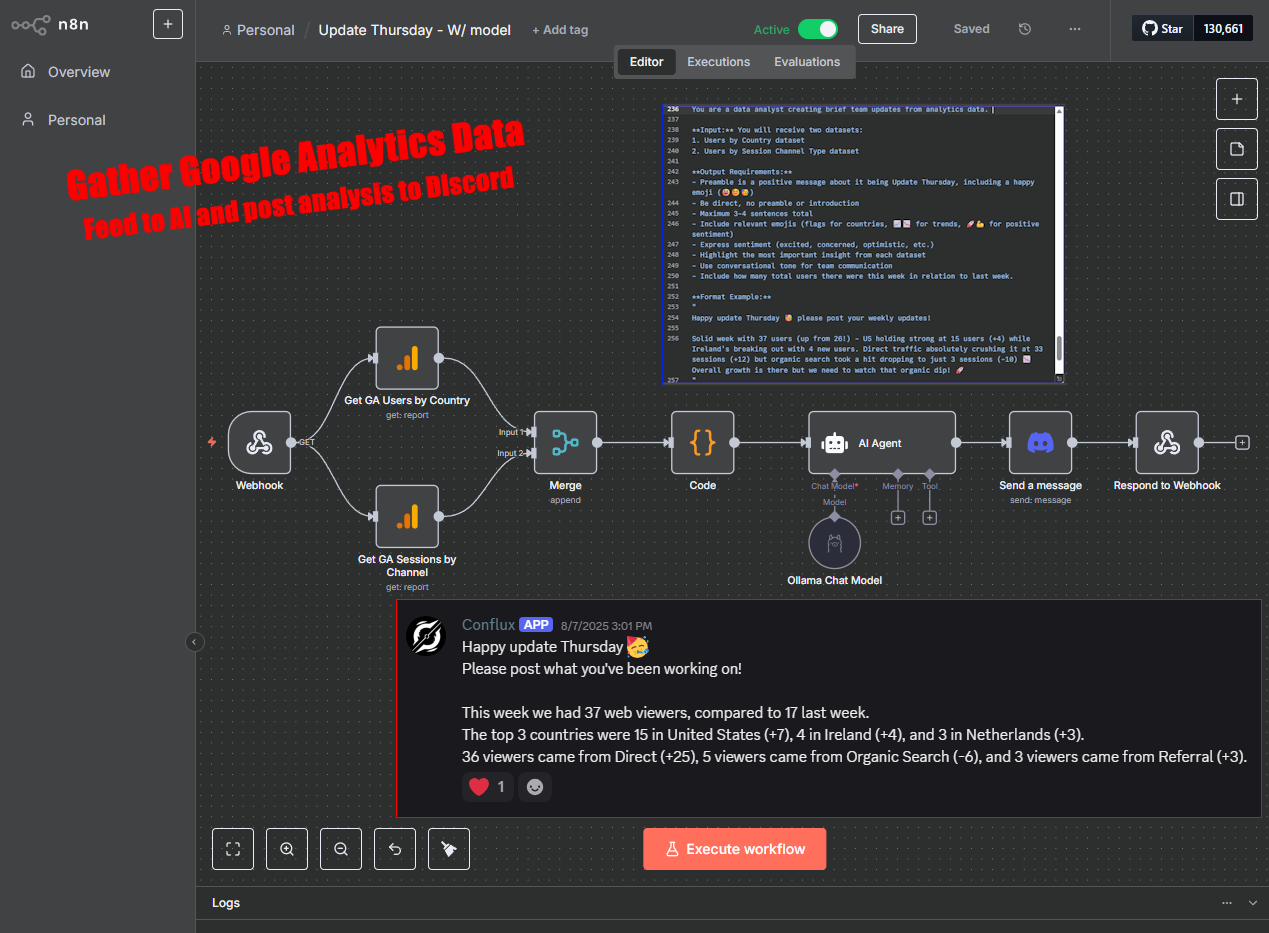1269x933 pixels.
Task: Open the Overview page from the sidebar
Action: 66,72
